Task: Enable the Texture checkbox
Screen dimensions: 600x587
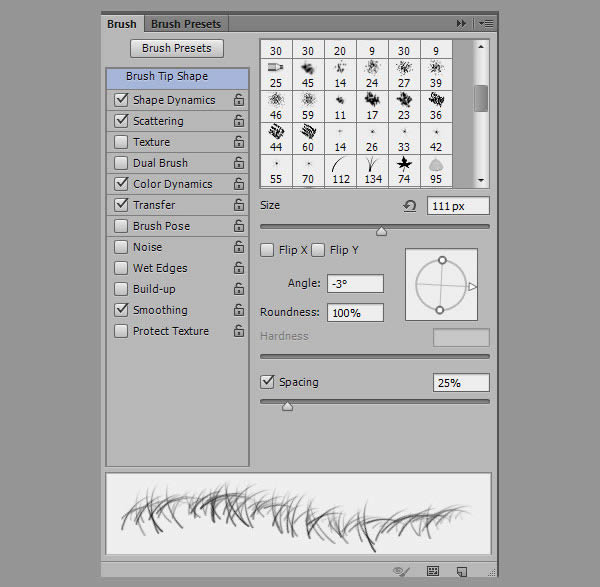Action: 121,142
